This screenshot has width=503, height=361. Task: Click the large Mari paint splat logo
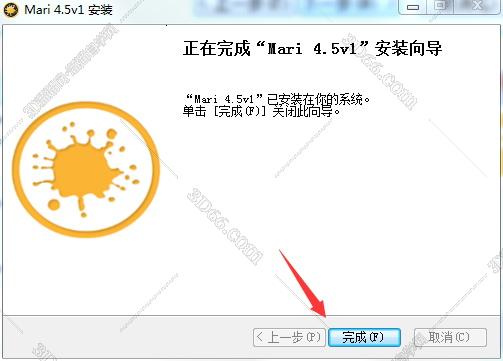point(86,169)
